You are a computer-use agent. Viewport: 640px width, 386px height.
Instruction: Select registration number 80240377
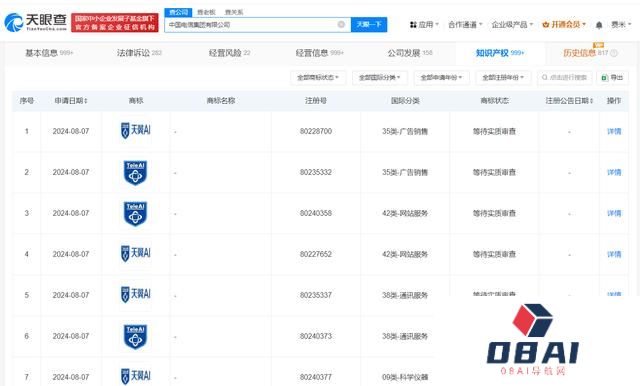coord(316,377)
